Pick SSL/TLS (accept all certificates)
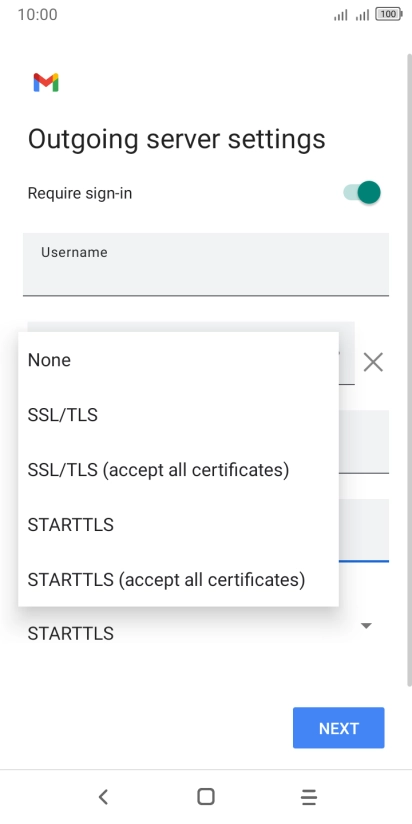 178,470
